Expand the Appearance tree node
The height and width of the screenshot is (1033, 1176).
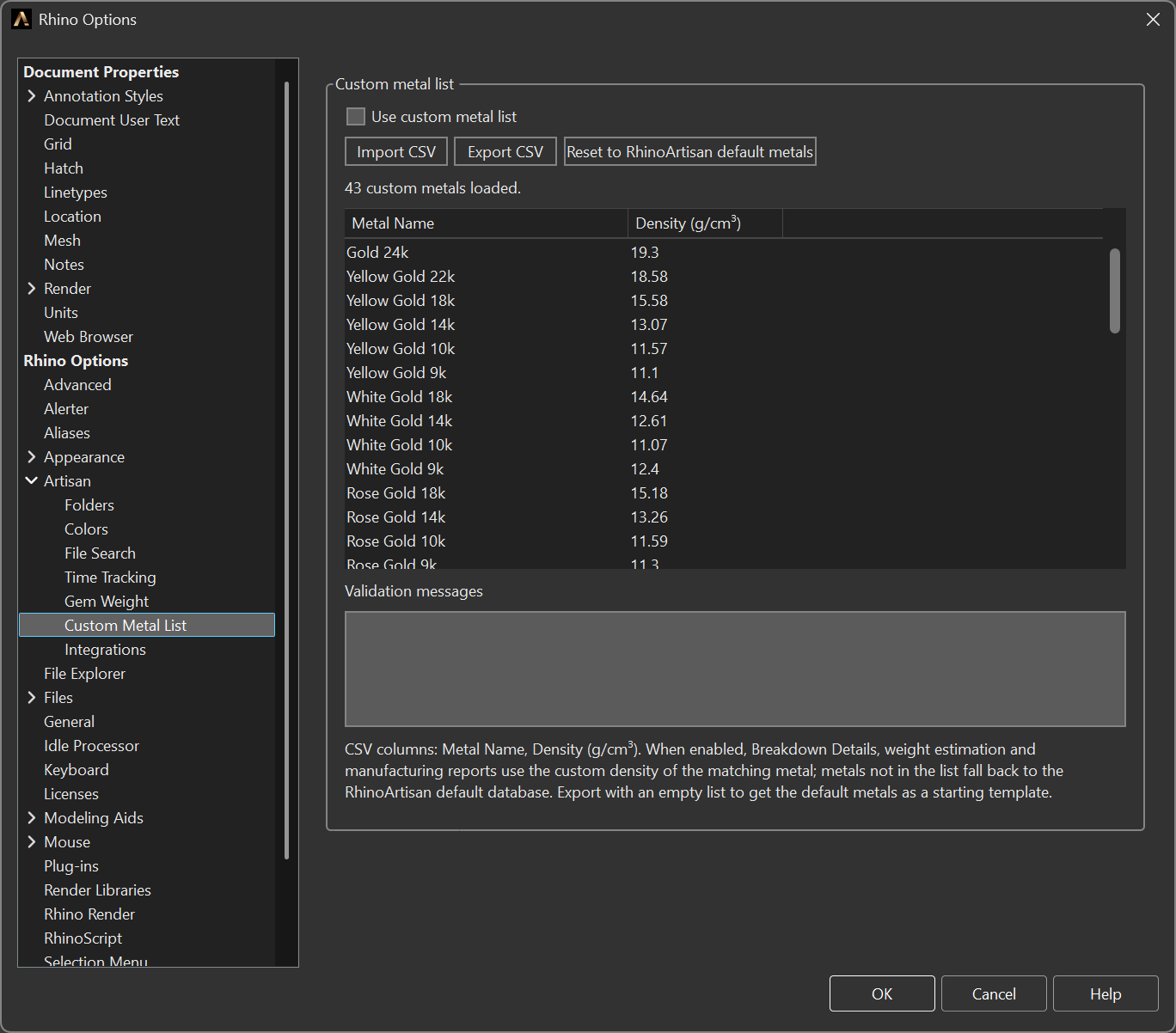point(32,456)
